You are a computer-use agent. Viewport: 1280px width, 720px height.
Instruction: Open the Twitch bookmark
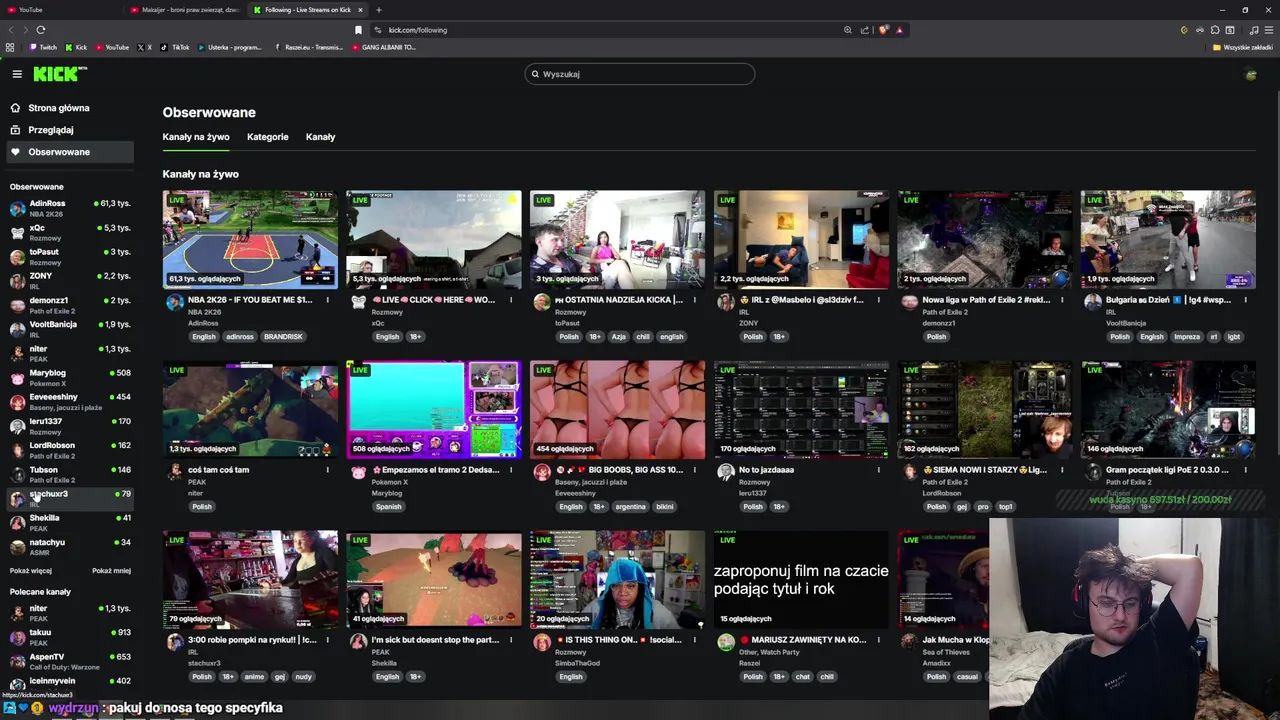tap(43, 47)
